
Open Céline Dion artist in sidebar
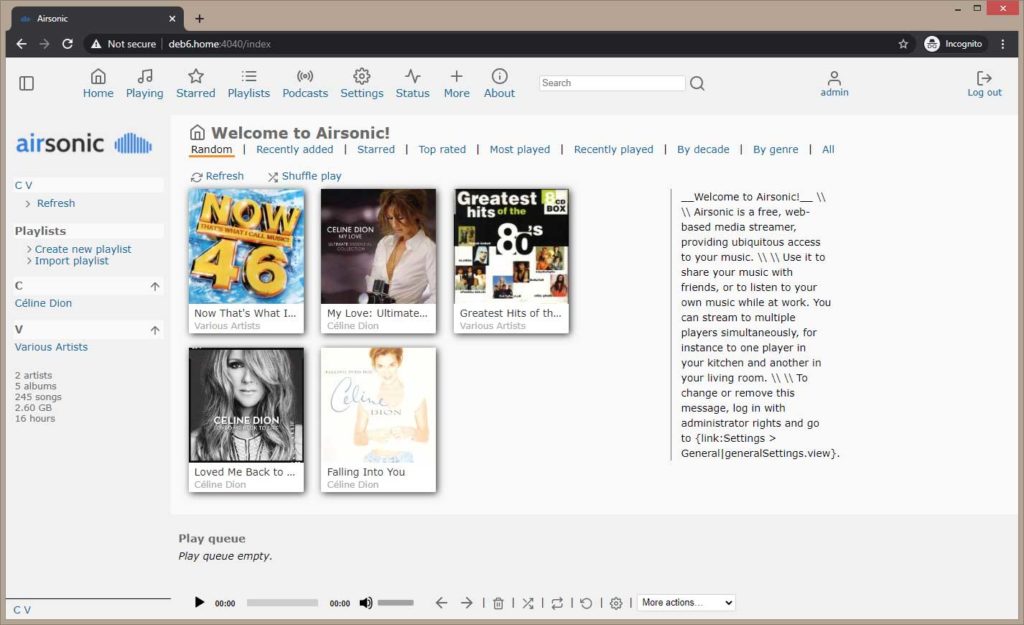pyautogui.click(x=43, y=303)
